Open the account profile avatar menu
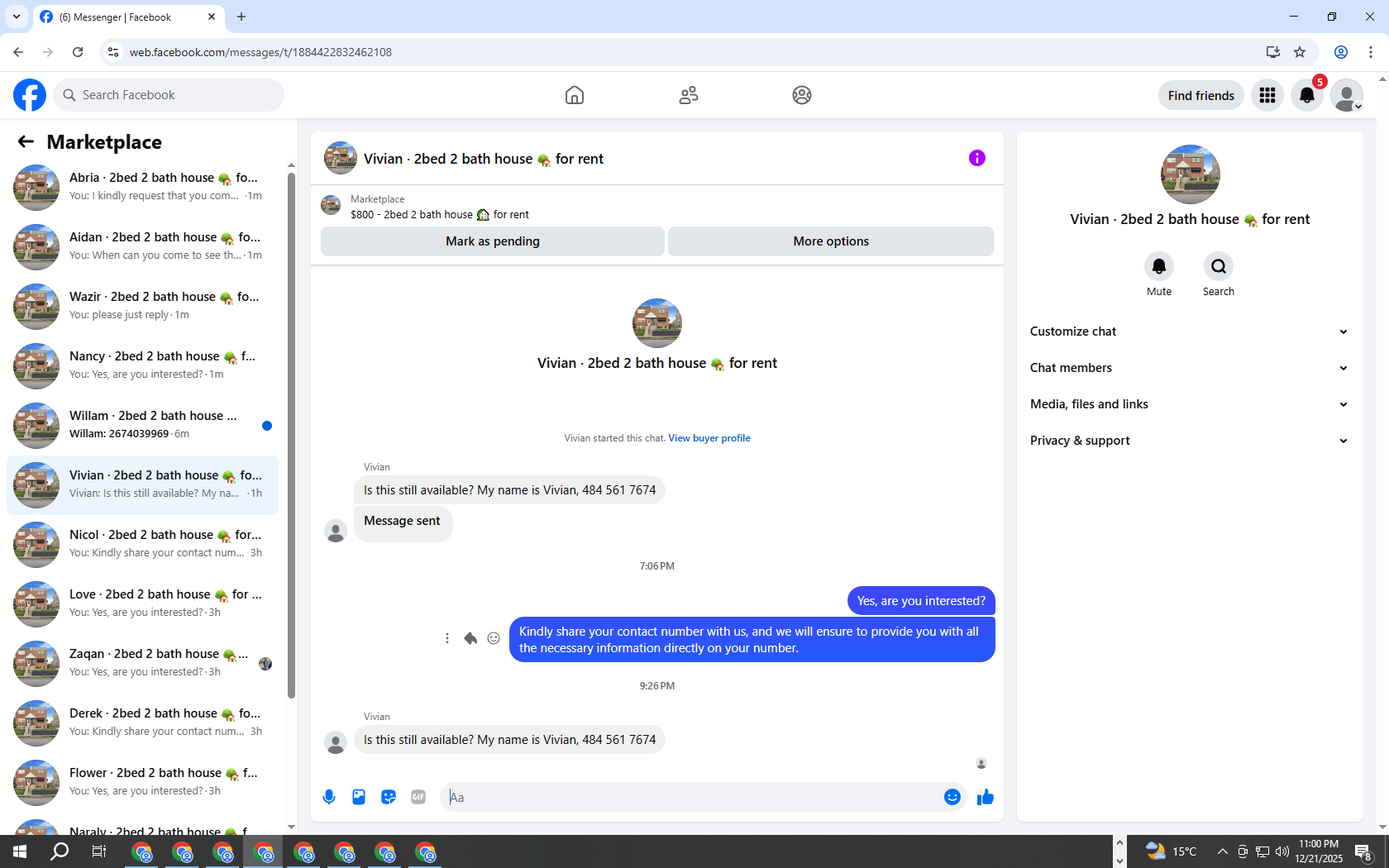The image size is (1389, 868). [1347, 95]
